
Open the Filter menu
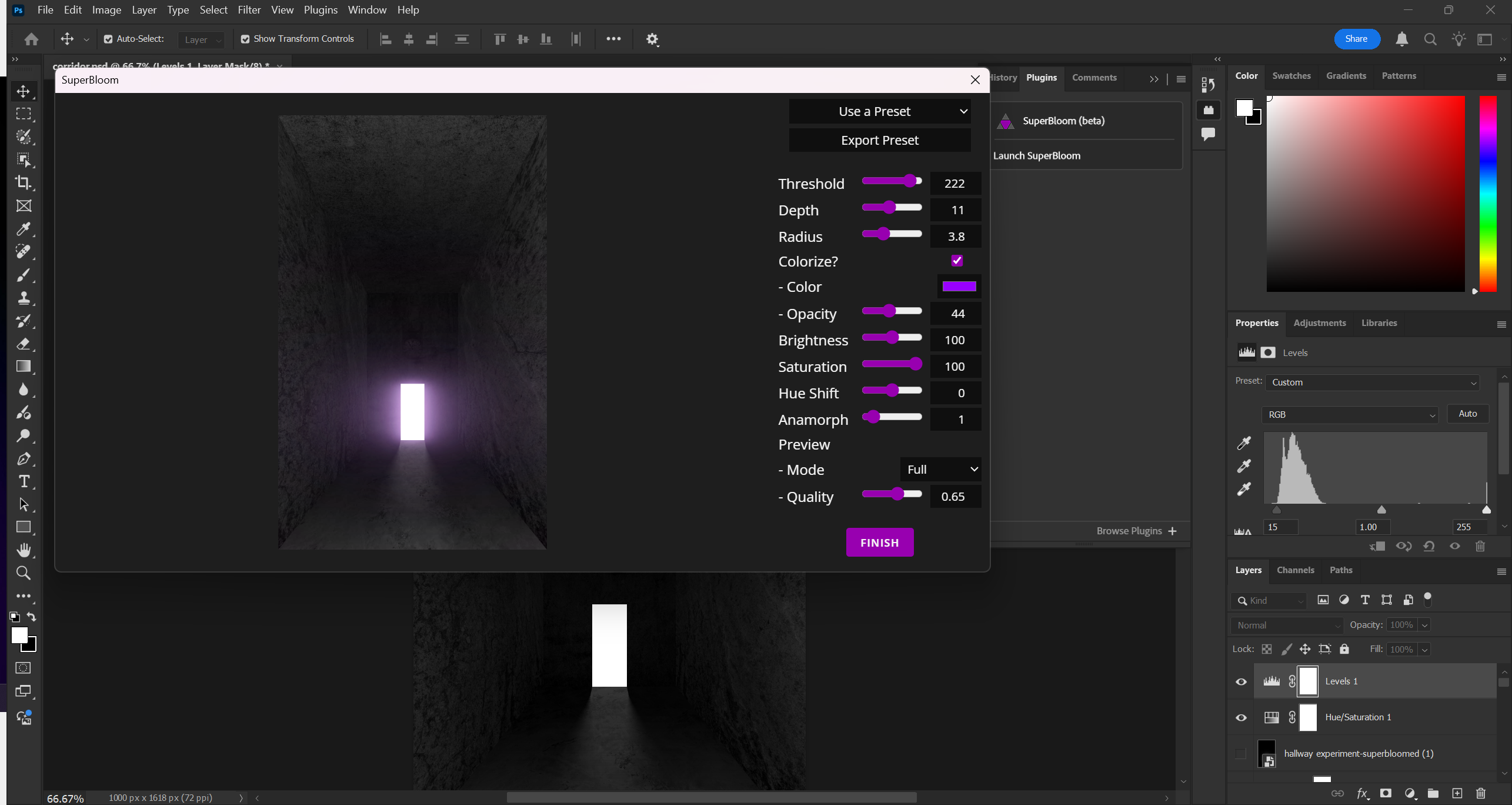[249, 10]
